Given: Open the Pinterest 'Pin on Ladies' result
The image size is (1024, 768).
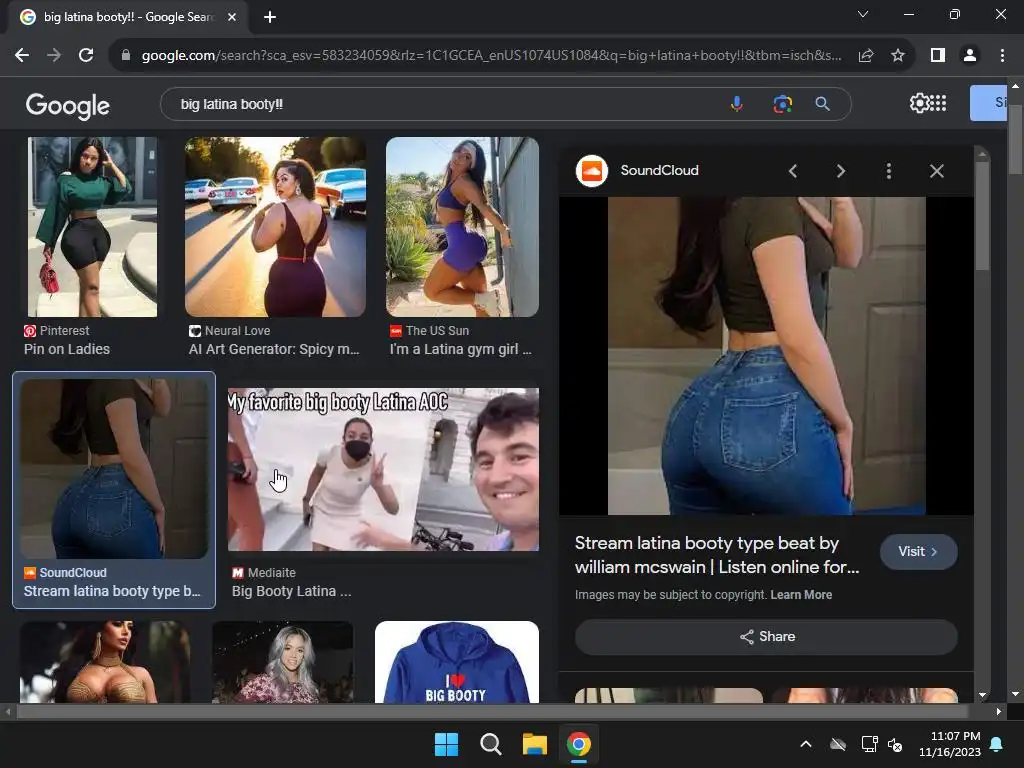Looking at the screenshot, I should 92,227.
